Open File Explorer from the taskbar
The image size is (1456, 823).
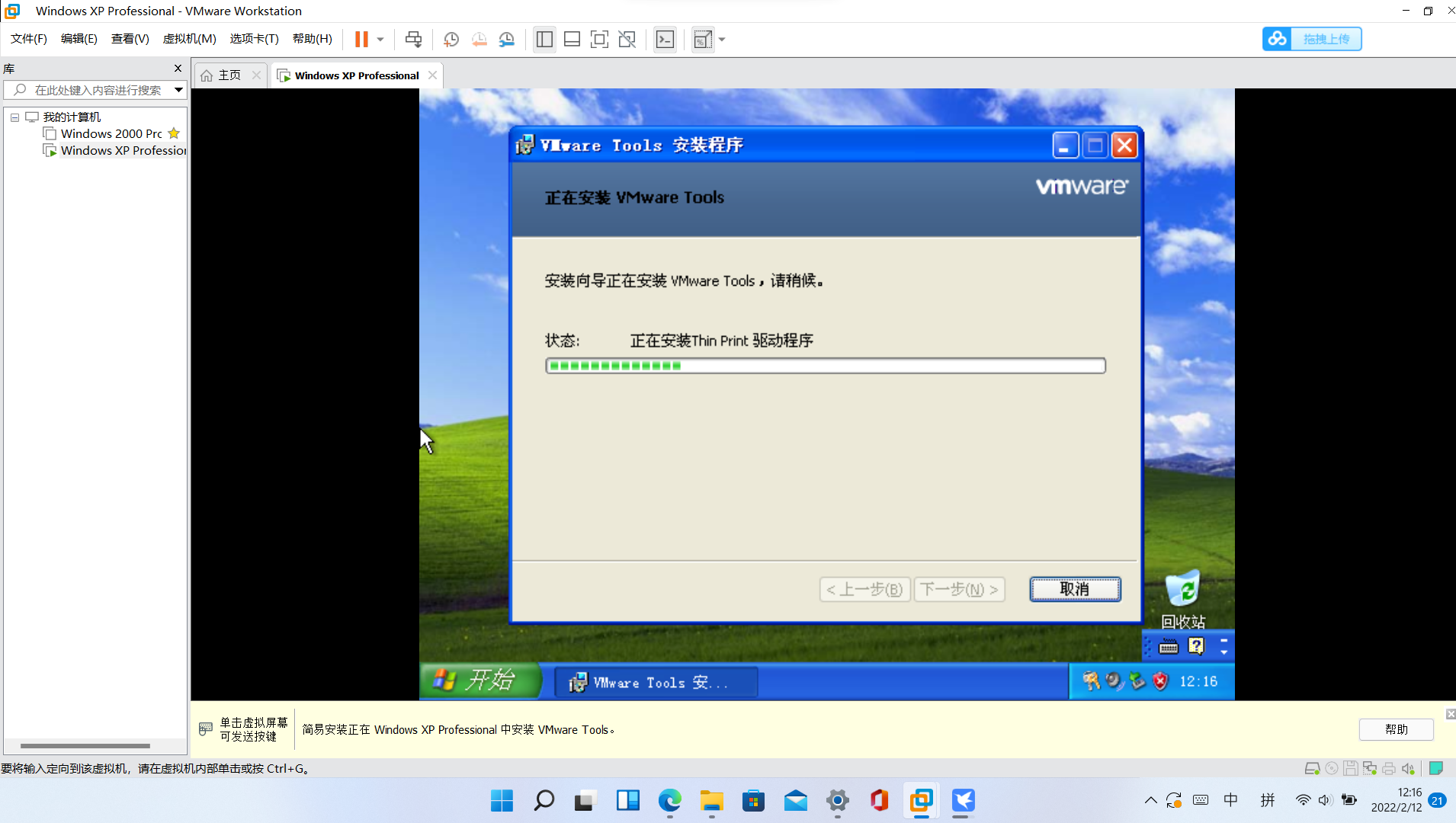pyautogui.click(x=711, y=800)
